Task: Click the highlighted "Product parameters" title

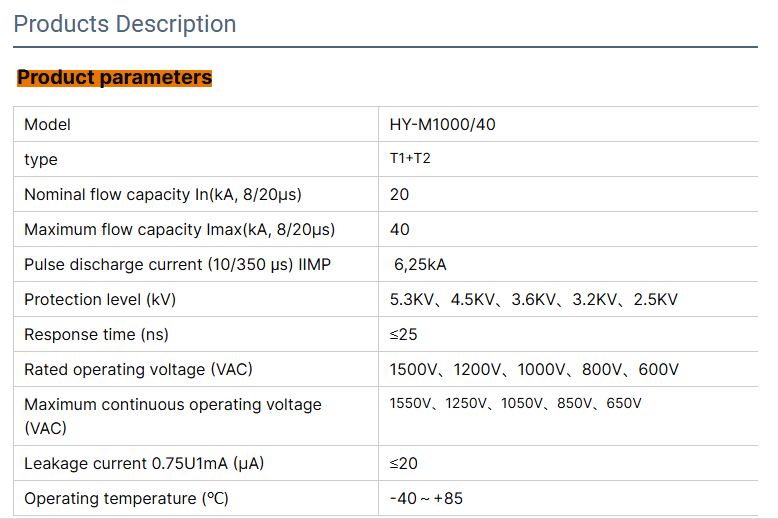Action: click(x=115, y=77)
